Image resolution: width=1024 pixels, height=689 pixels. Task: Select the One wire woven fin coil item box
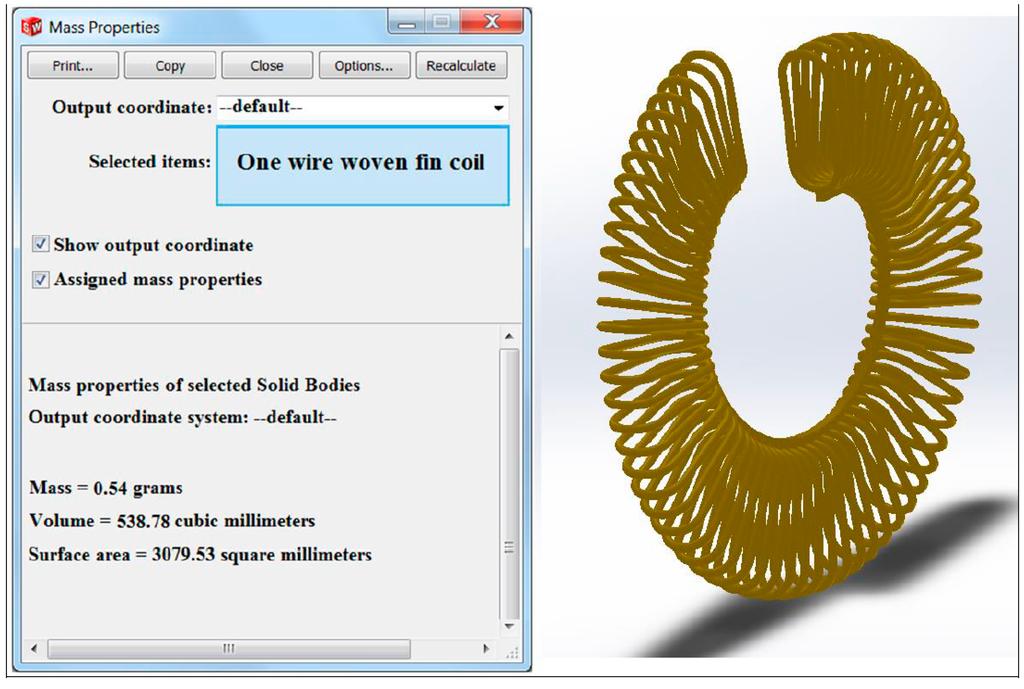(x=362, y=166)
